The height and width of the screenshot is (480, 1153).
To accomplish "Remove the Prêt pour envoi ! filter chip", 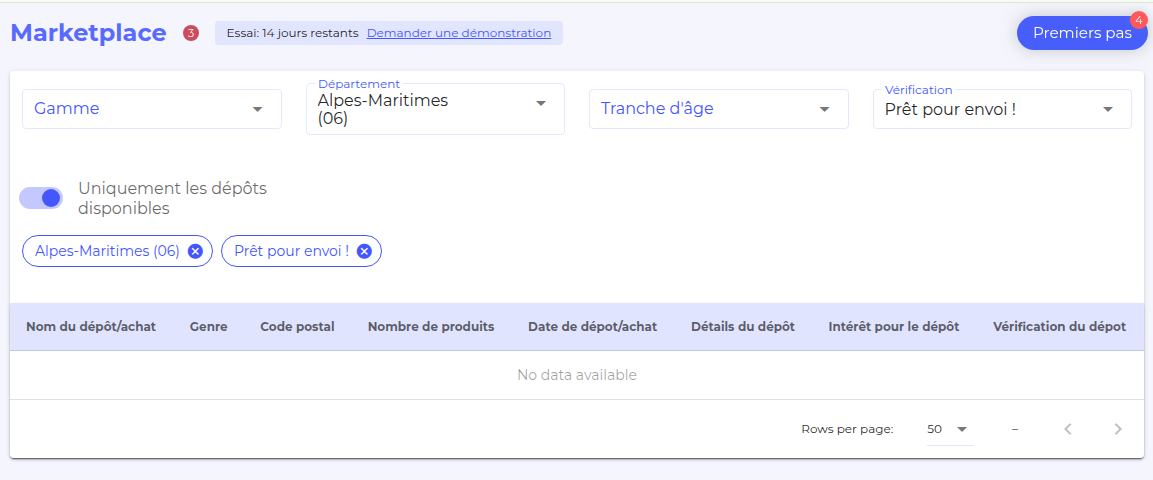I will pos(364,251).
